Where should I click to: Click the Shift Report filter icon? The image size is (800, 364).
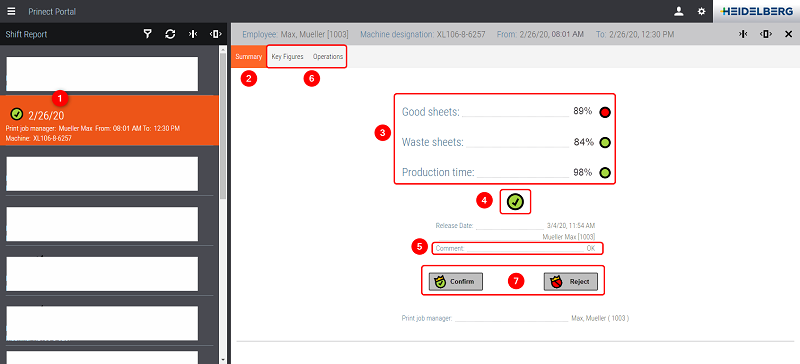147,34
